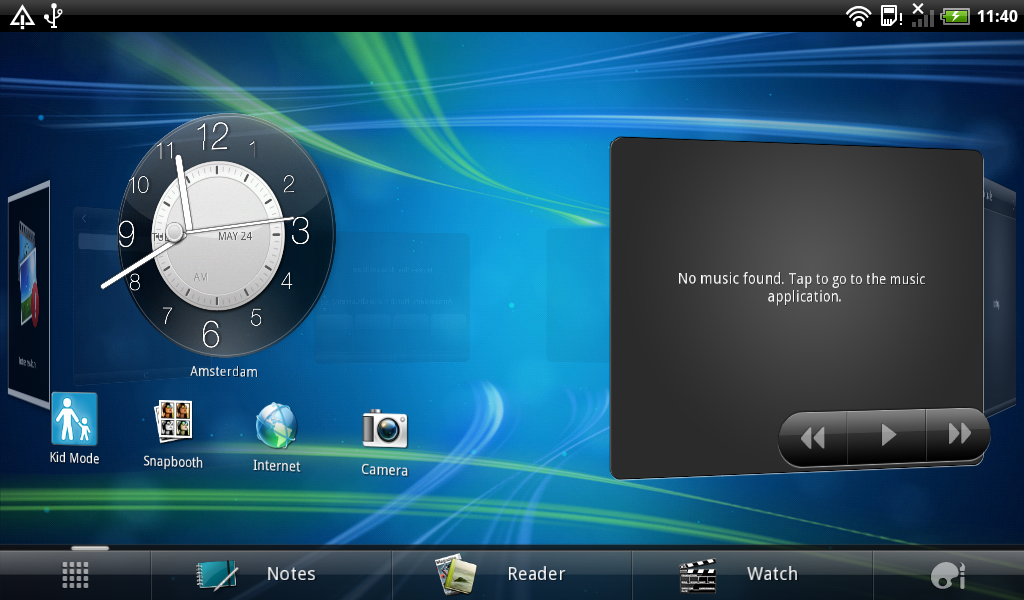Tap the Amsterdam city label
The image size is (1024, 600).
(x=224, y=371)
